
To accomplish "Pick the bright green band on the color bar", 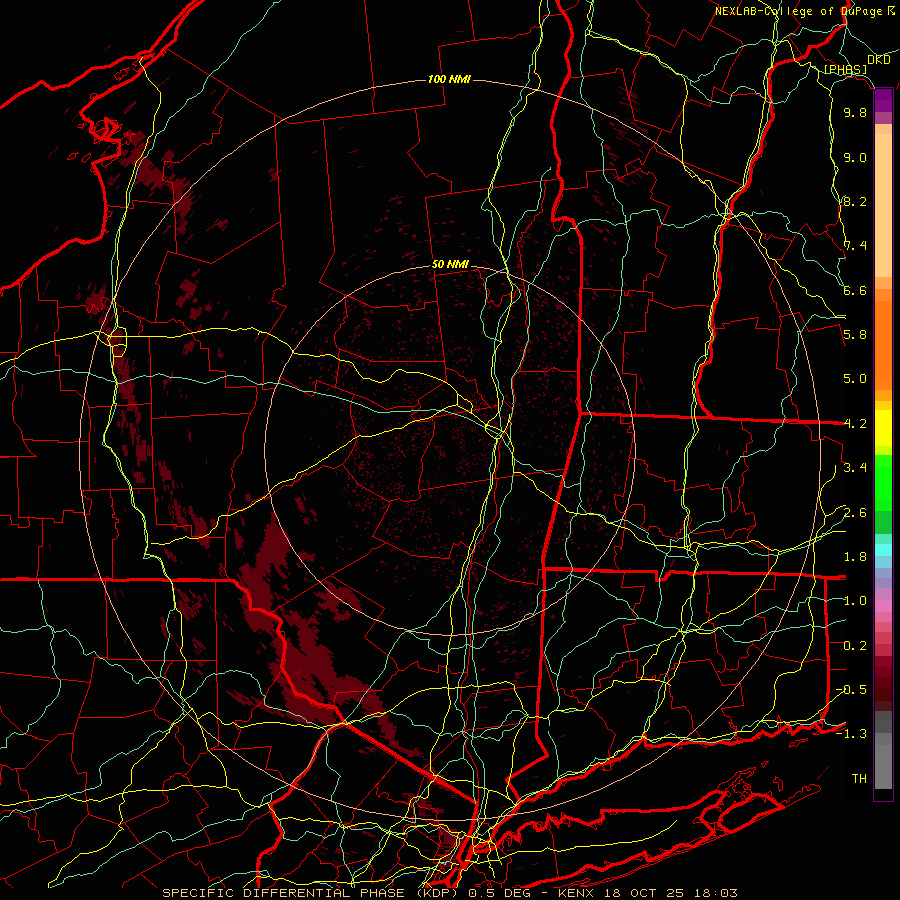I will pos(883,483).
